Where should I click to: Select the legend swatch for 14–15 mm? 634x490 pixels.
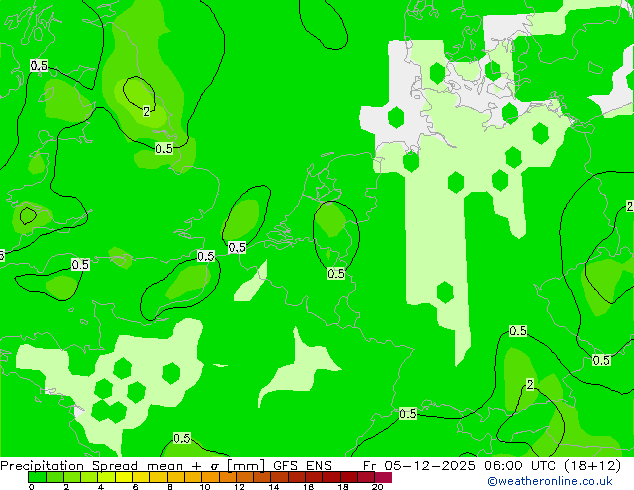tap(280, 477)
